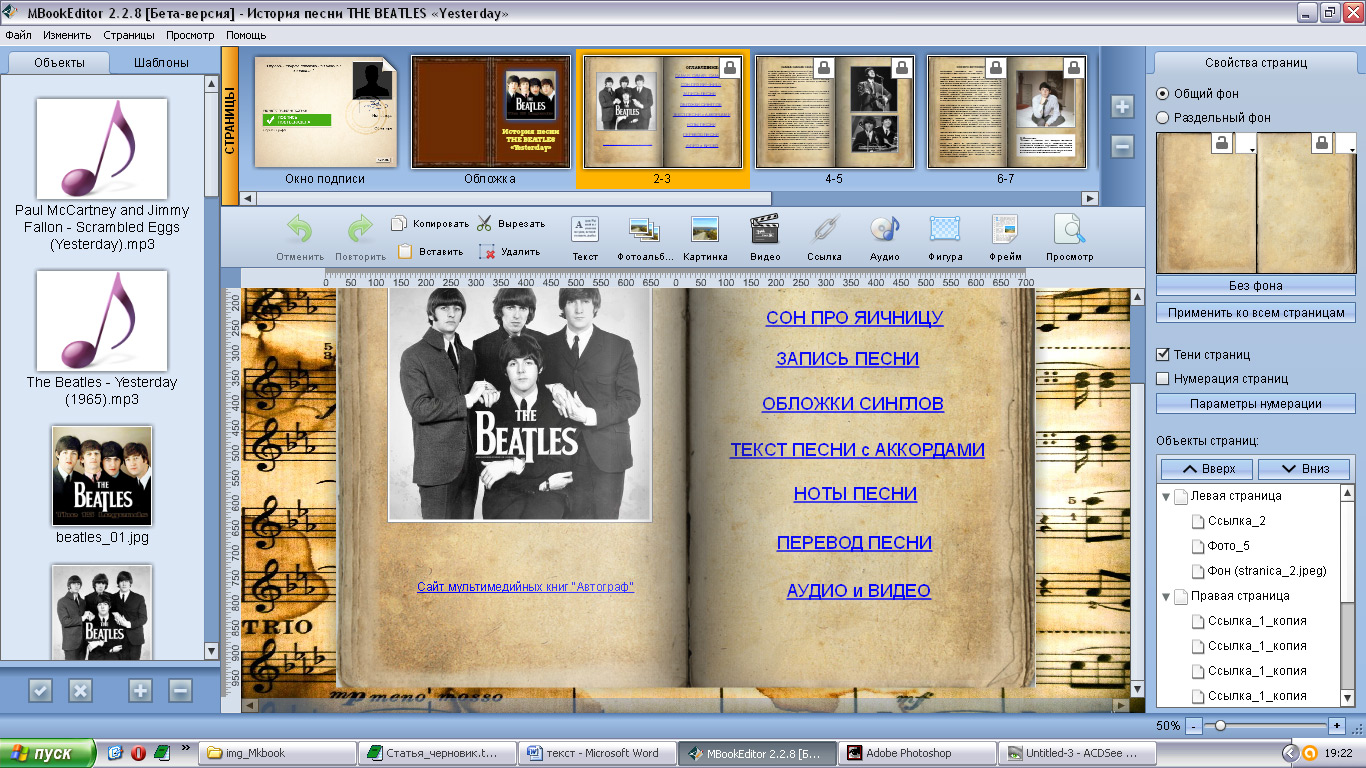Enable Нумерация страниц checkbox
Viewport: 1366px width, 768px height.
pyautogui.click(x=1162, y=378)
